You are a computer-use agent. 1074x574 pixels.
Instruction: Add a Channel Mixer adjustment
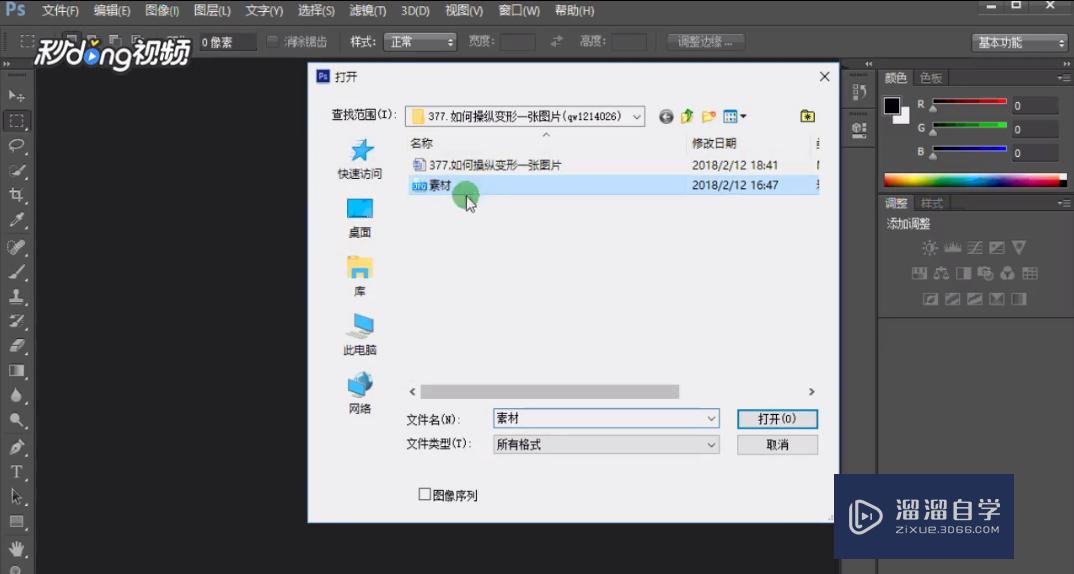point(1007,274)
